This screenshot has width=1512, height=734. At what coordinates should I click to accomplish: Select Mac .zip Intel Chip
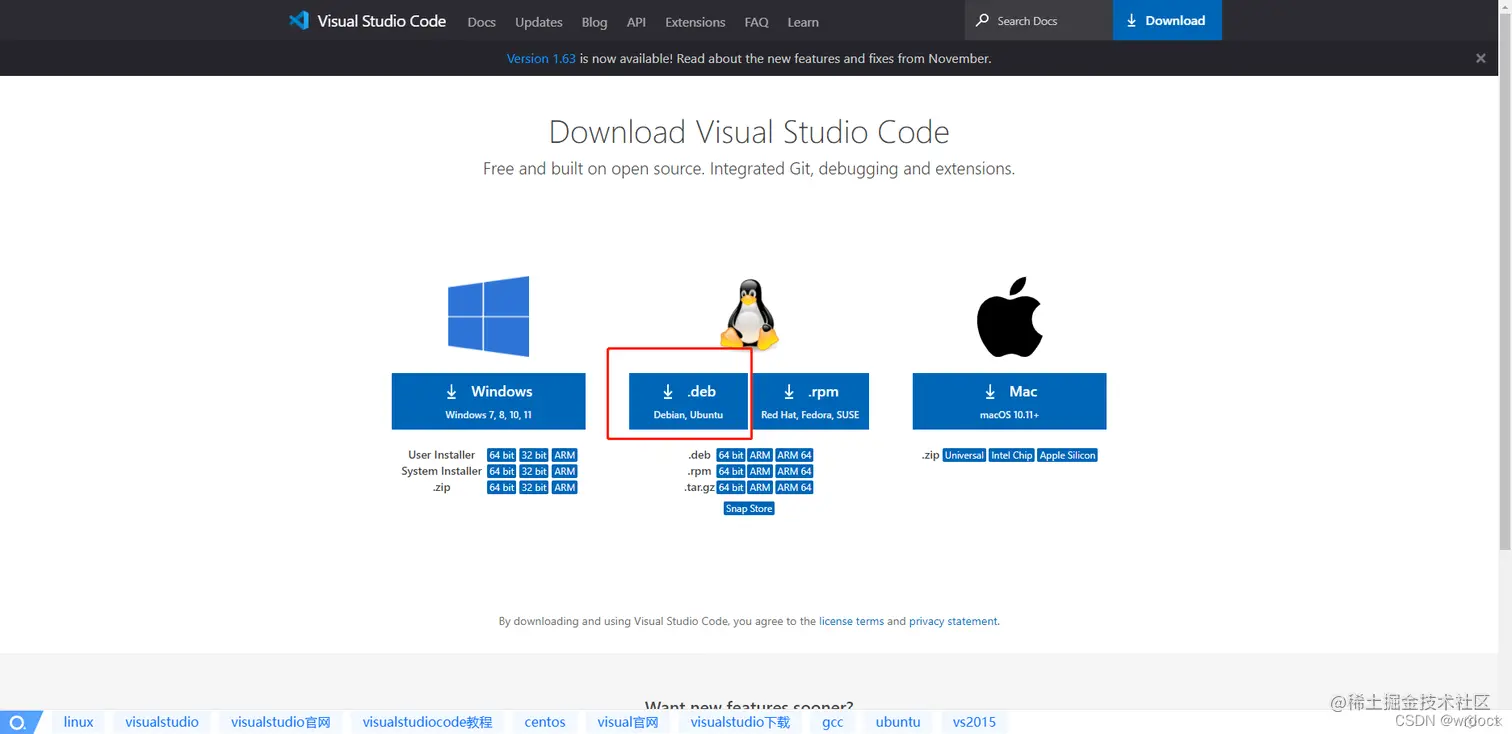coord(1011,455)
